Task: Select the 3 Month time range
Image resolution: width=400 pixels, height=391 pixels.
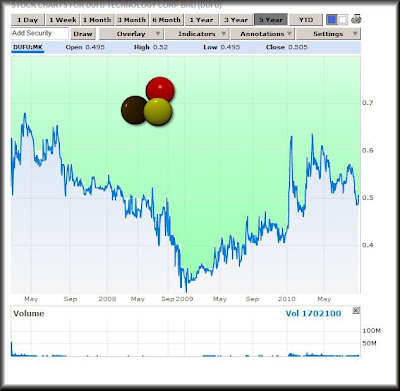Action: (x=132, y=20)
